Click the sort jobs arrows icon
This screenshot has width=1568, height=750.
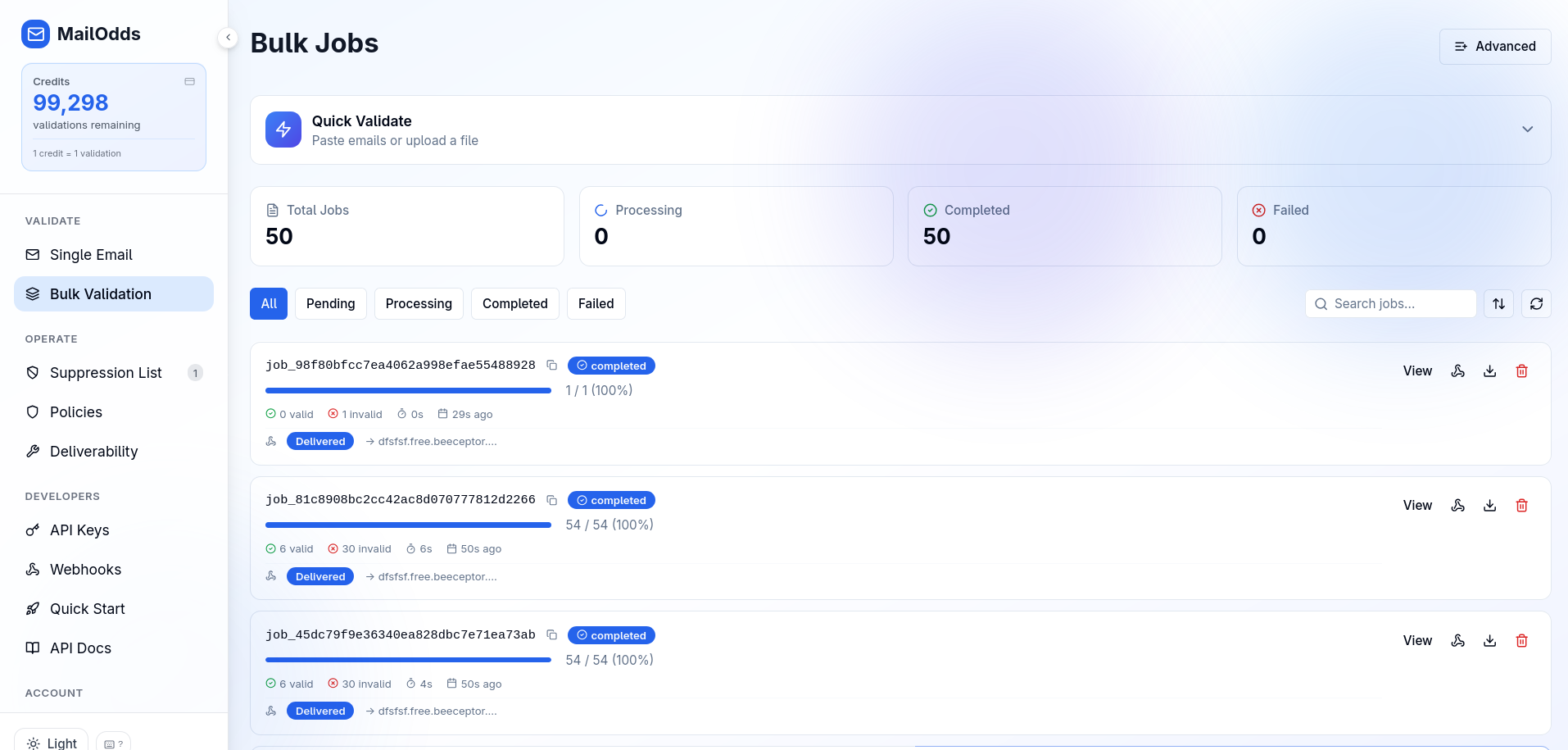[1498, 303]
